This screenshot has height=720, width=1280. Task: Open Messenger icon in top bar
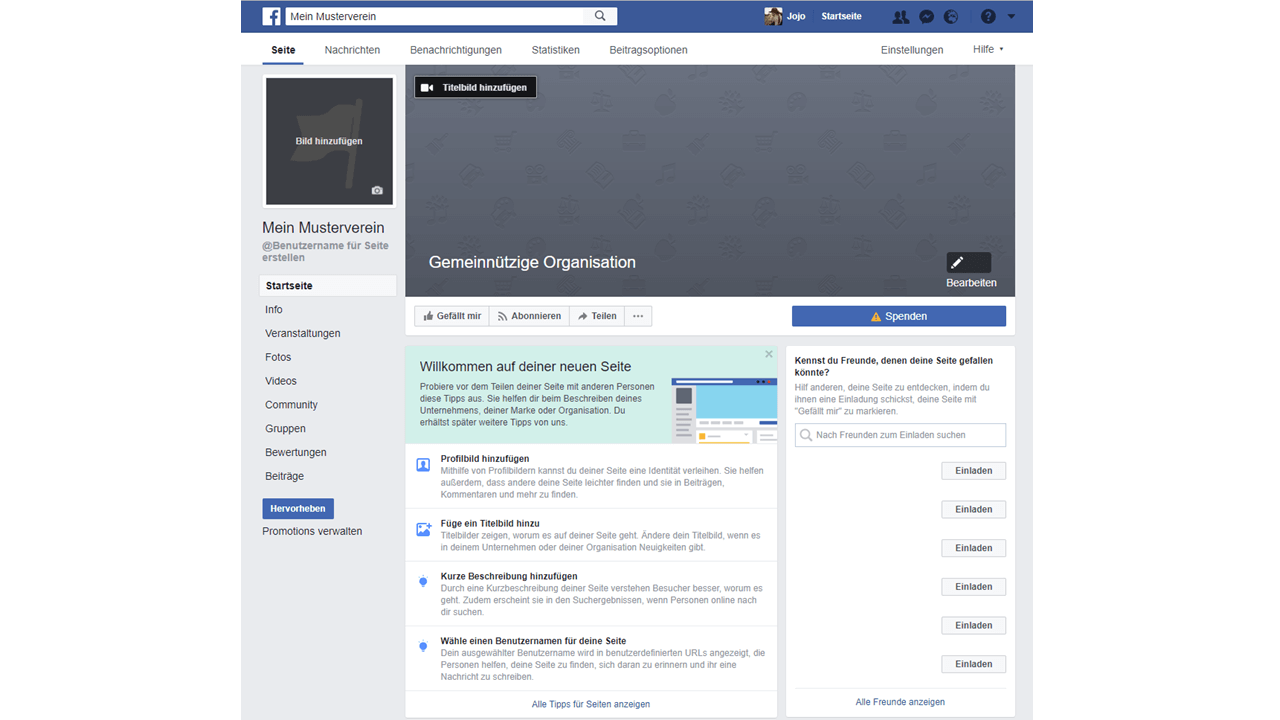click(927, 16)
